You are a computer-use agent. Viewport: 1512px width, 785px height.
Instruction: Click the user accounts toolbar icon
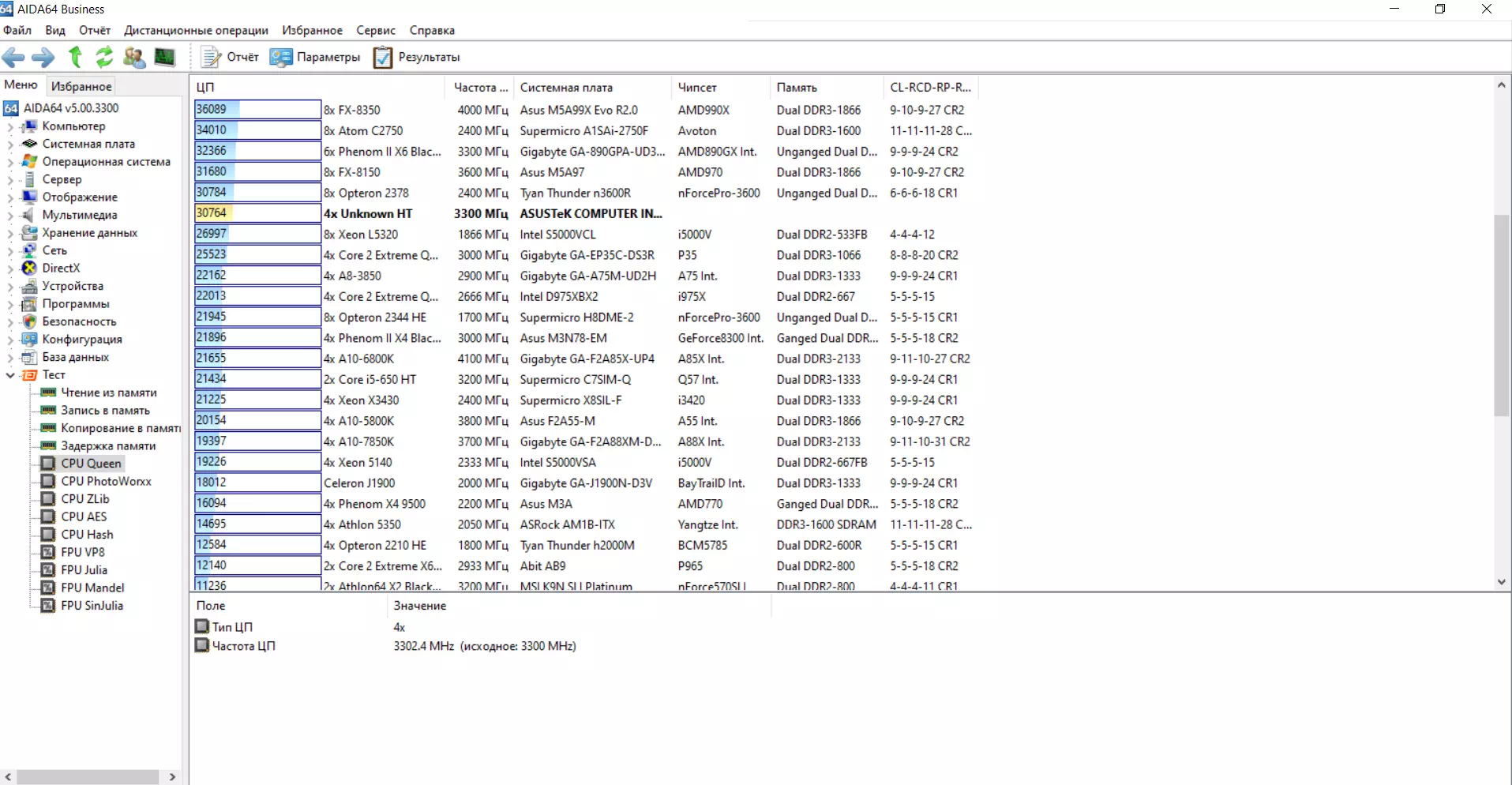[133, 57]
